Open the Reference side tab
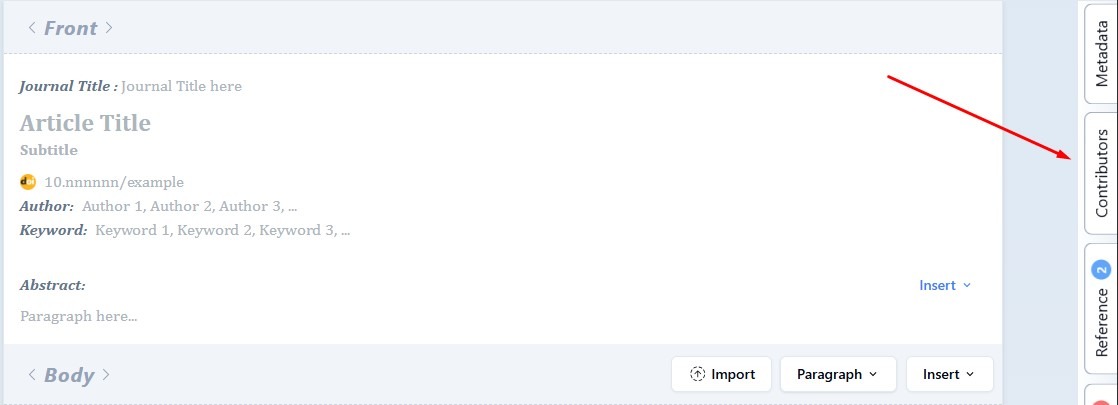 click(x=1101, y=322)
